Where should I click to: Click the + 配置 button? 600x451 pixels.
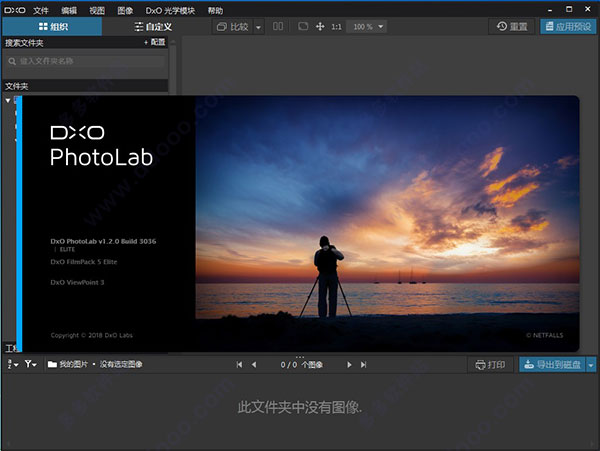[155, 42]
